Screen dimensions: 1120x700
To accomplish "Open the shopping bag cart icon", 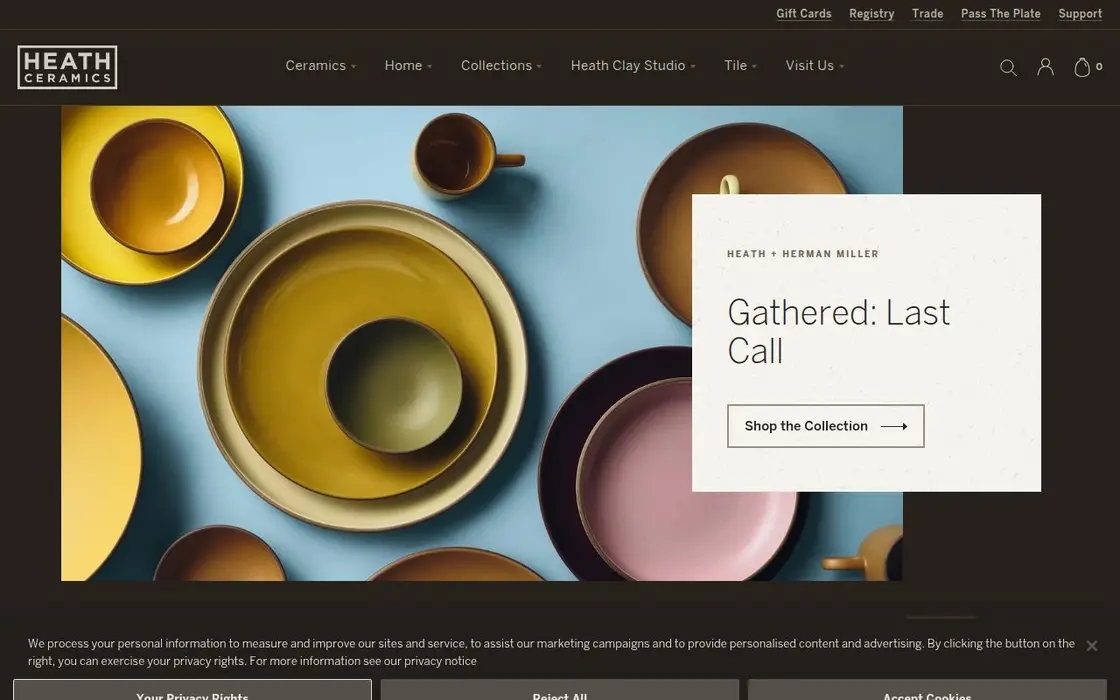I will coord(1088,66).
